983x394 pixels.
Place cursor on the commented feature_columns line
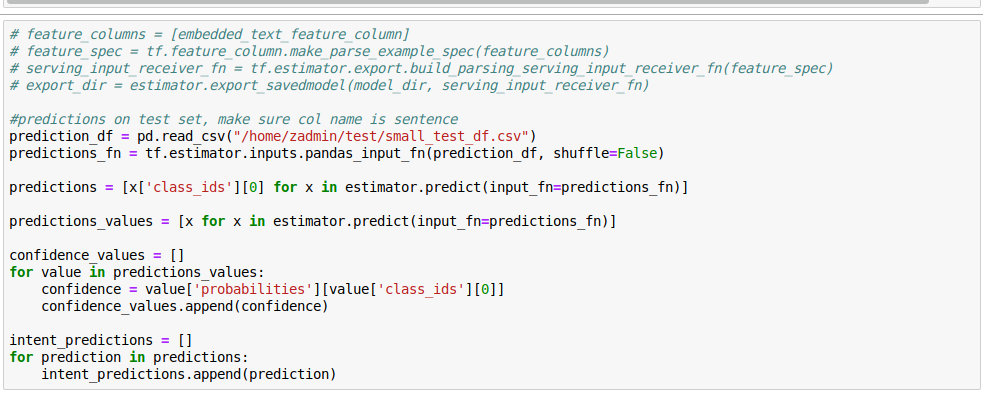[x=210, y=34]
